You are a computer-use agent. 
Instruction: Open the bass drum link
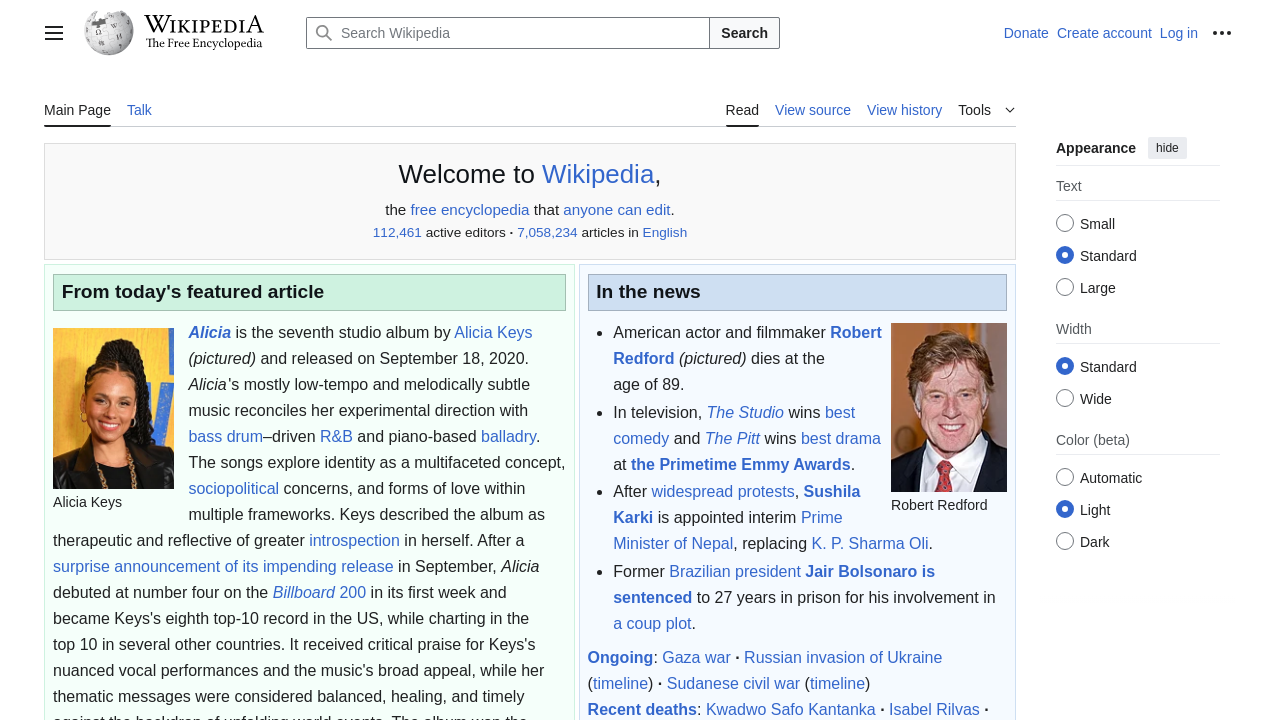coord(225,436)
